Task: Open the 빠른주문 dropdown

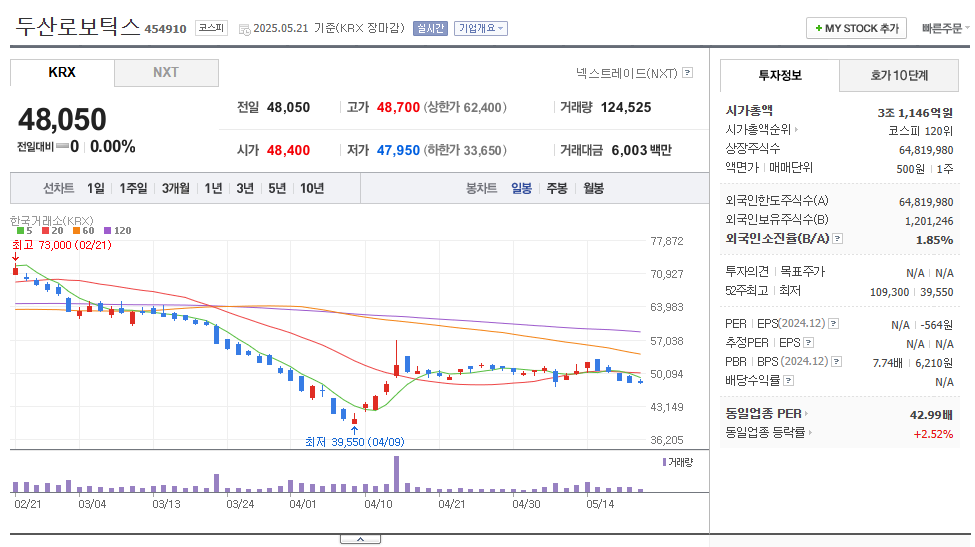Action: pyautogui.click(x=945, y=29)
